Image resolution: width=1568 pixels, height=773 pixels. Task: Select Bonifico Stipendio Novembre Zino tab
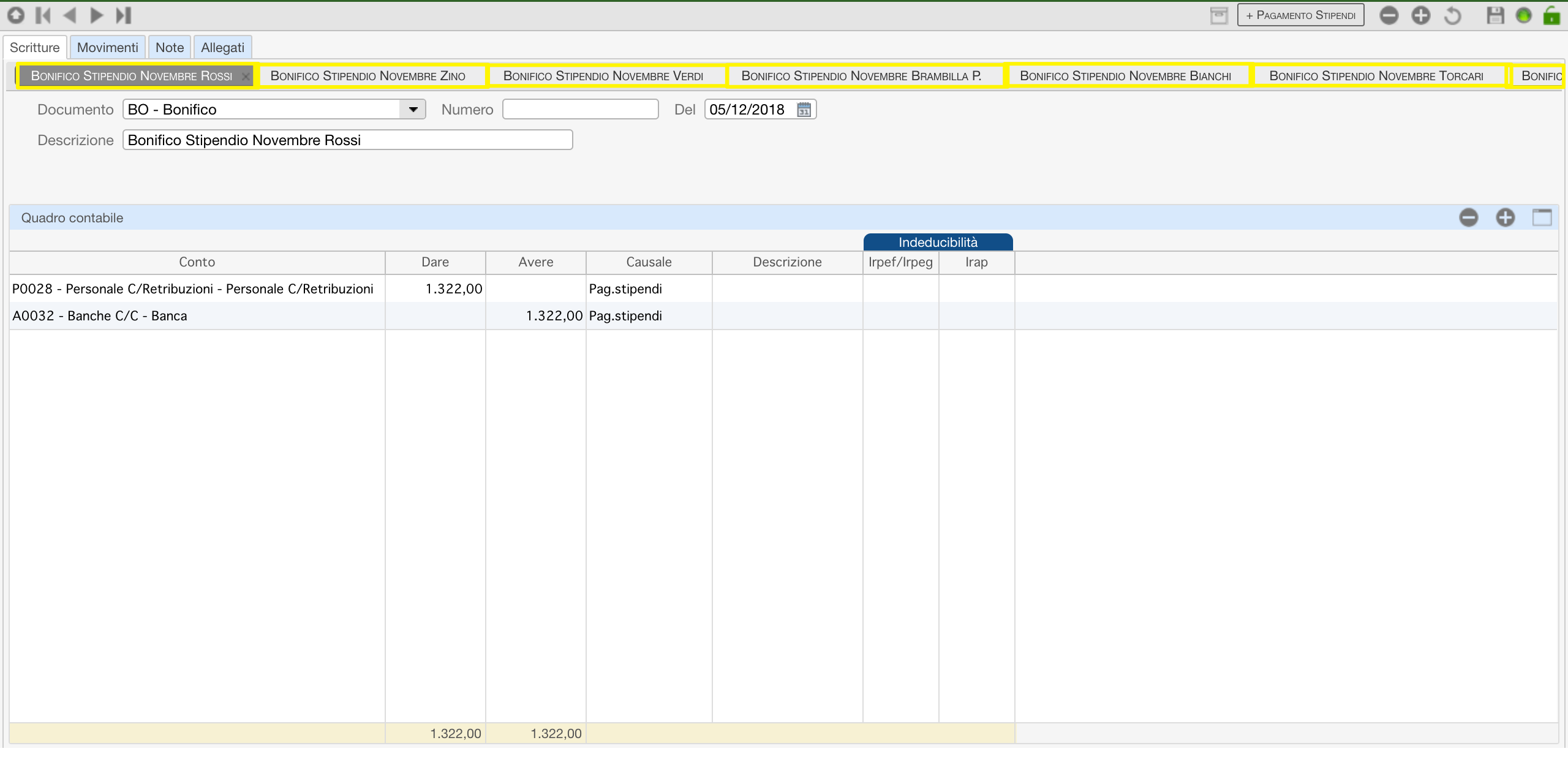point(368,75)
